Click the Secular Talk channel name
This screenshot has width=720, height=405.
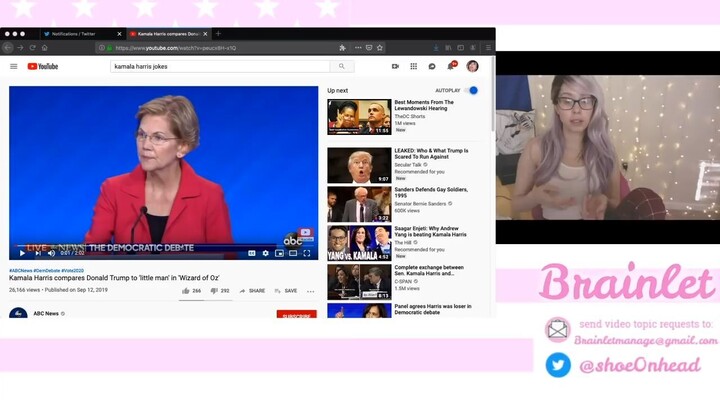[x=408, y=164]
